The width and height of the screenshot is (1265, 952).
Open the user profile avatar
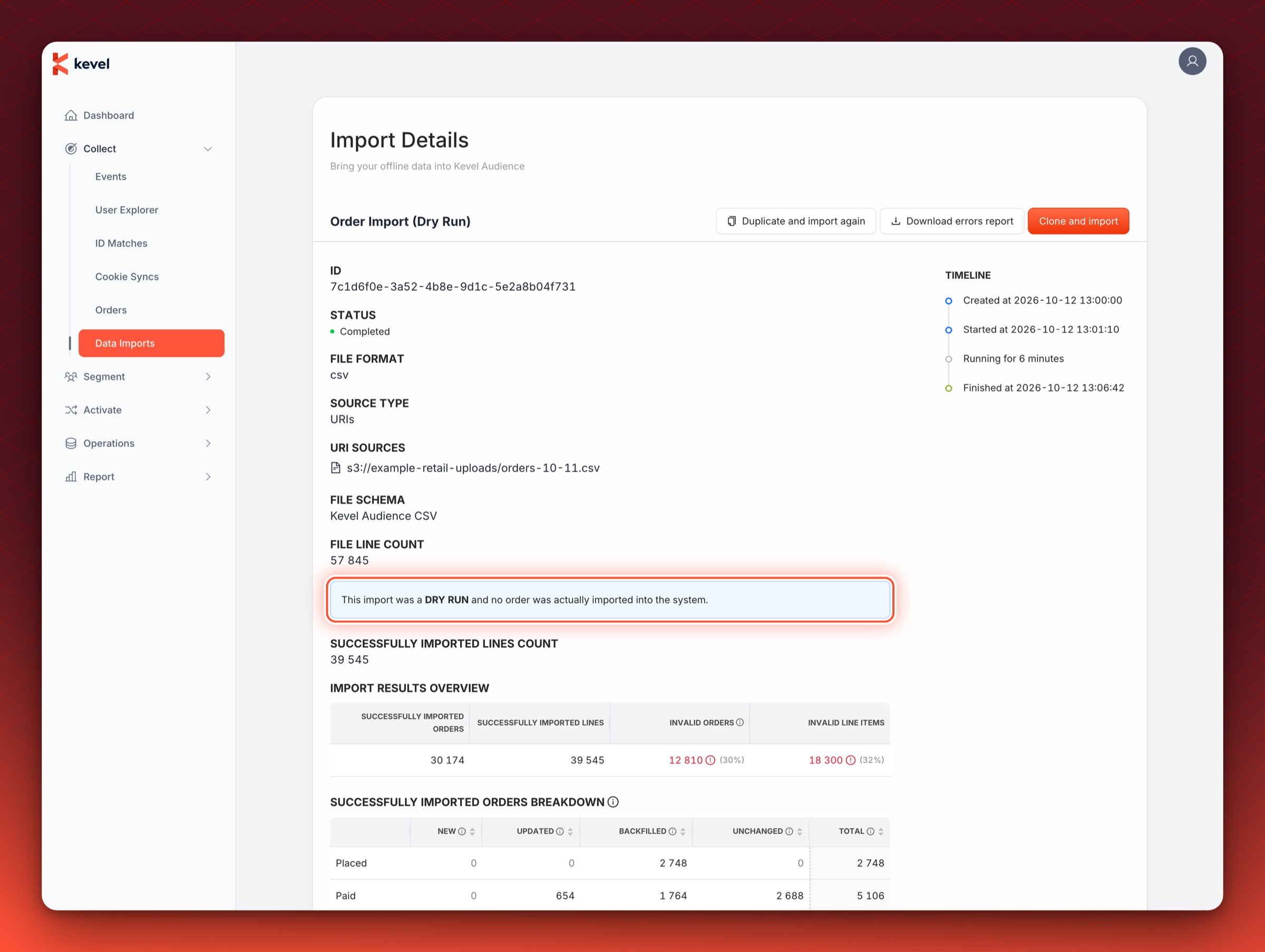[1192, 61]
